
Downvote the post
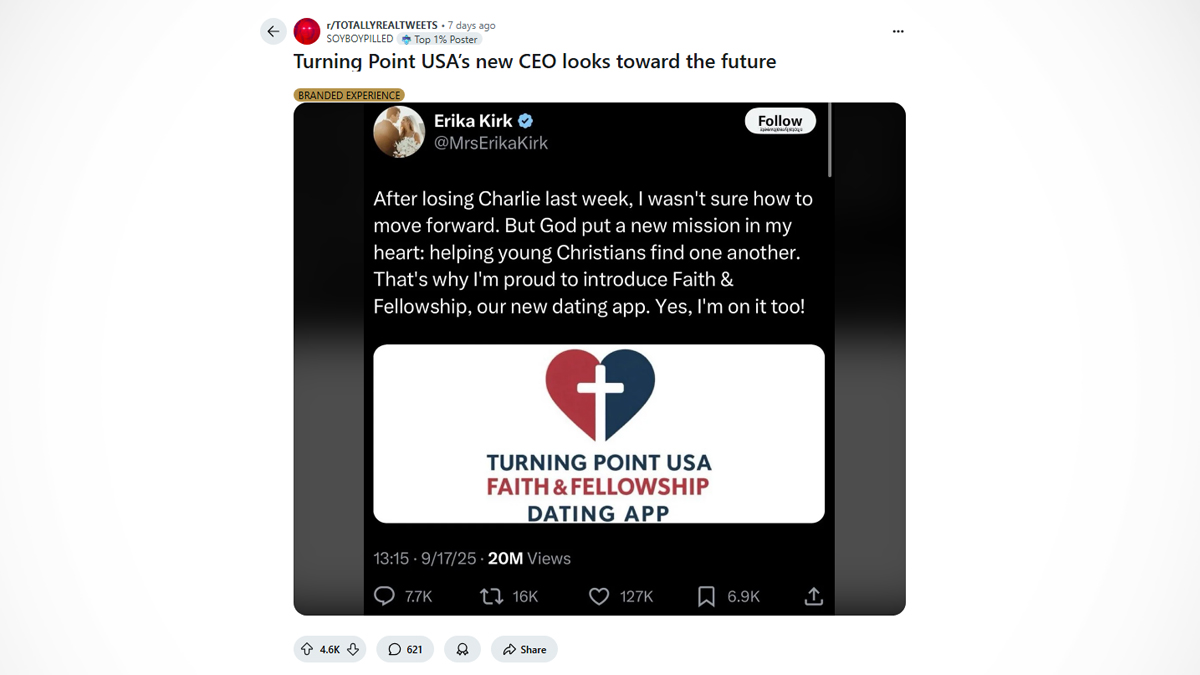coord(353,649)
